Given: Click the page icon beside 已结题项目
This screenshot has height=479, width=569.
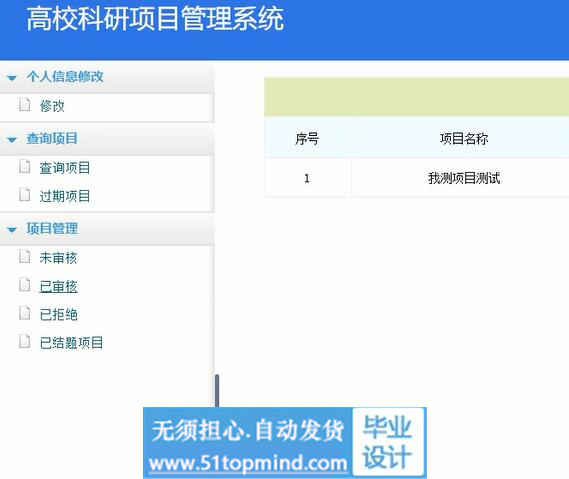Looking at the screenshot, I should coord(25,341).
